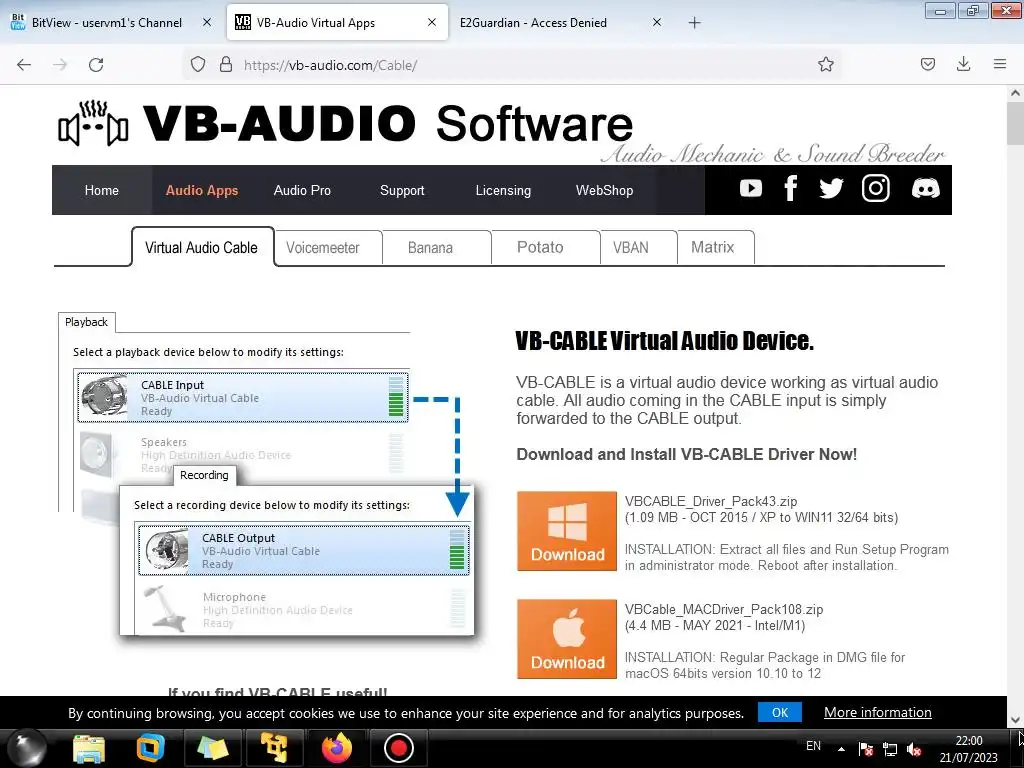
Task: Click VBCable_MACDriver_Pack108.zip file name
Action: coord(724,609)
